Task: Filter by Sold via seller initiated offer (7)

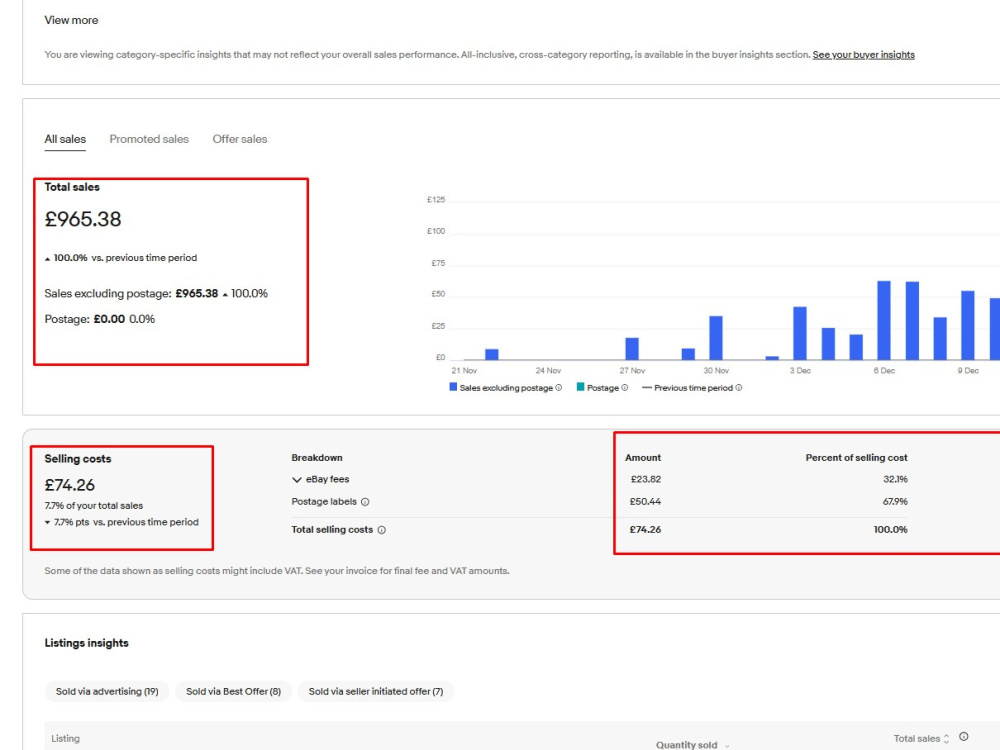Action: click(x=376, y=691)
